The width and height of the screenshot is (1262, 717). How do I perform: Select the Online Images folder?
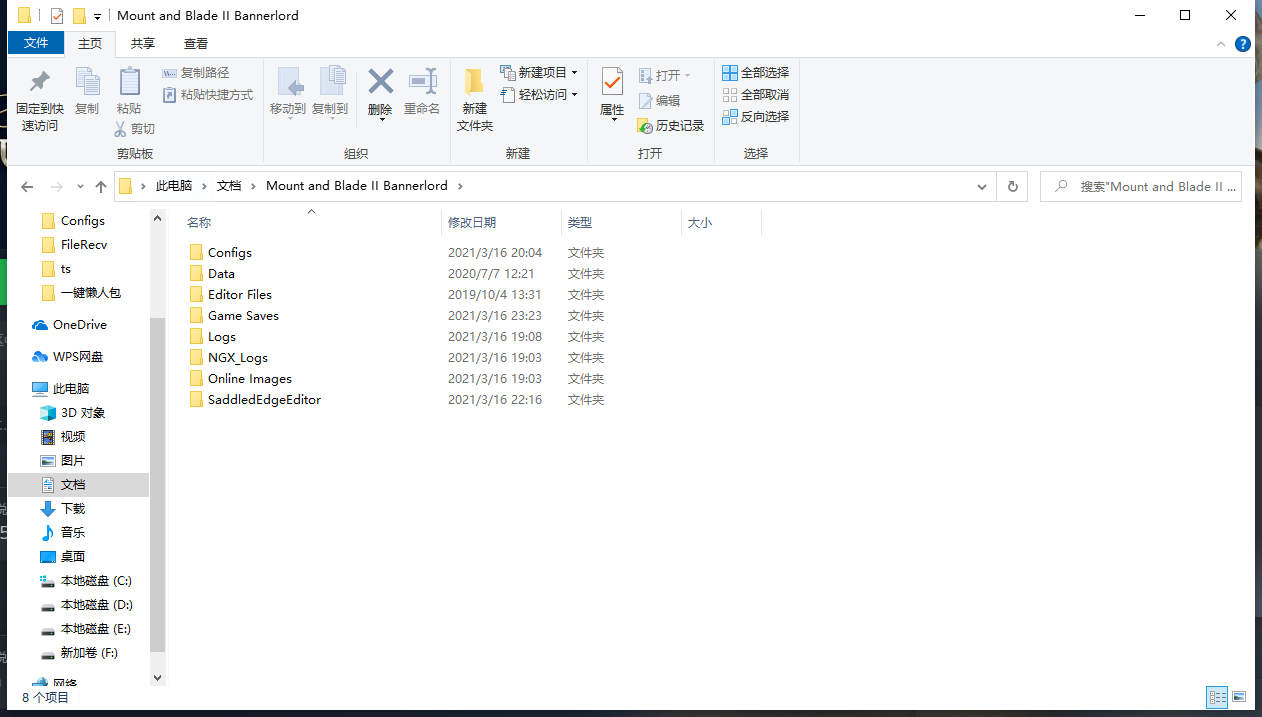click(x=240, y=379)
